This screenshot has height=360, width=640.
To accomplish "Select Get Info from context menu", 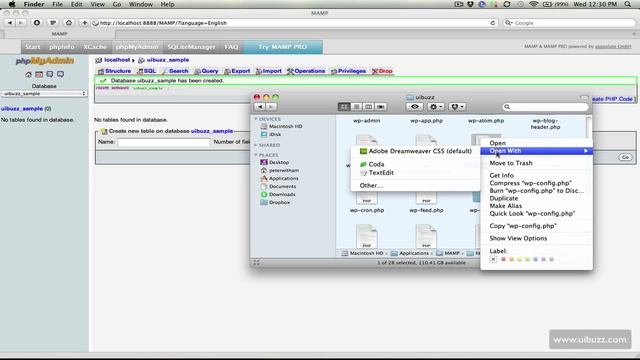I will click(536, 176).
